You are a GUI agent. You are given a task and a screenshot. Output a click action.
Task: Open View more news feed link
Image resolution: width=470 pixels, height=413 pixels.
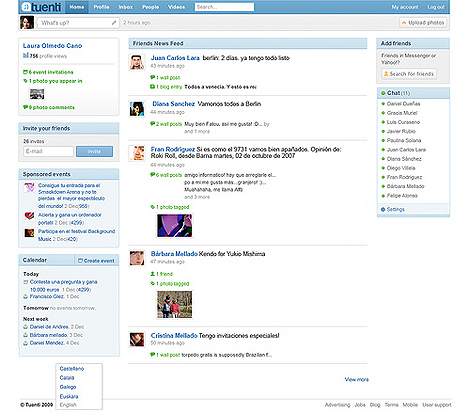point(357,379)
